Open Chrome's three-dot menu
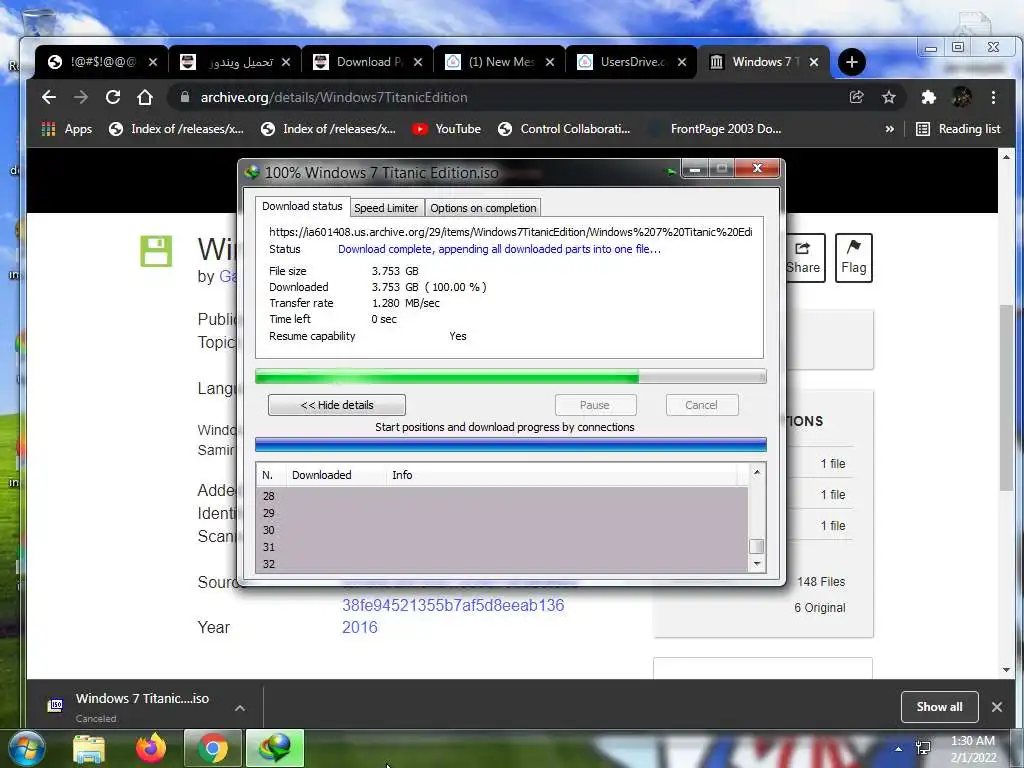Screen dimensions: 1024x768 (x=993, y=97)
